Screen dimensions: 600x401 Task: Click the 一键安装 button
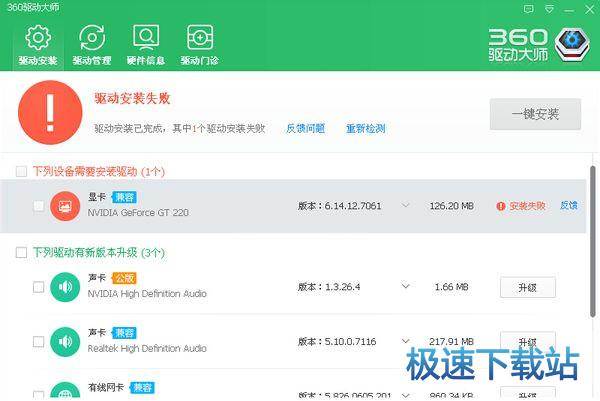535,114
